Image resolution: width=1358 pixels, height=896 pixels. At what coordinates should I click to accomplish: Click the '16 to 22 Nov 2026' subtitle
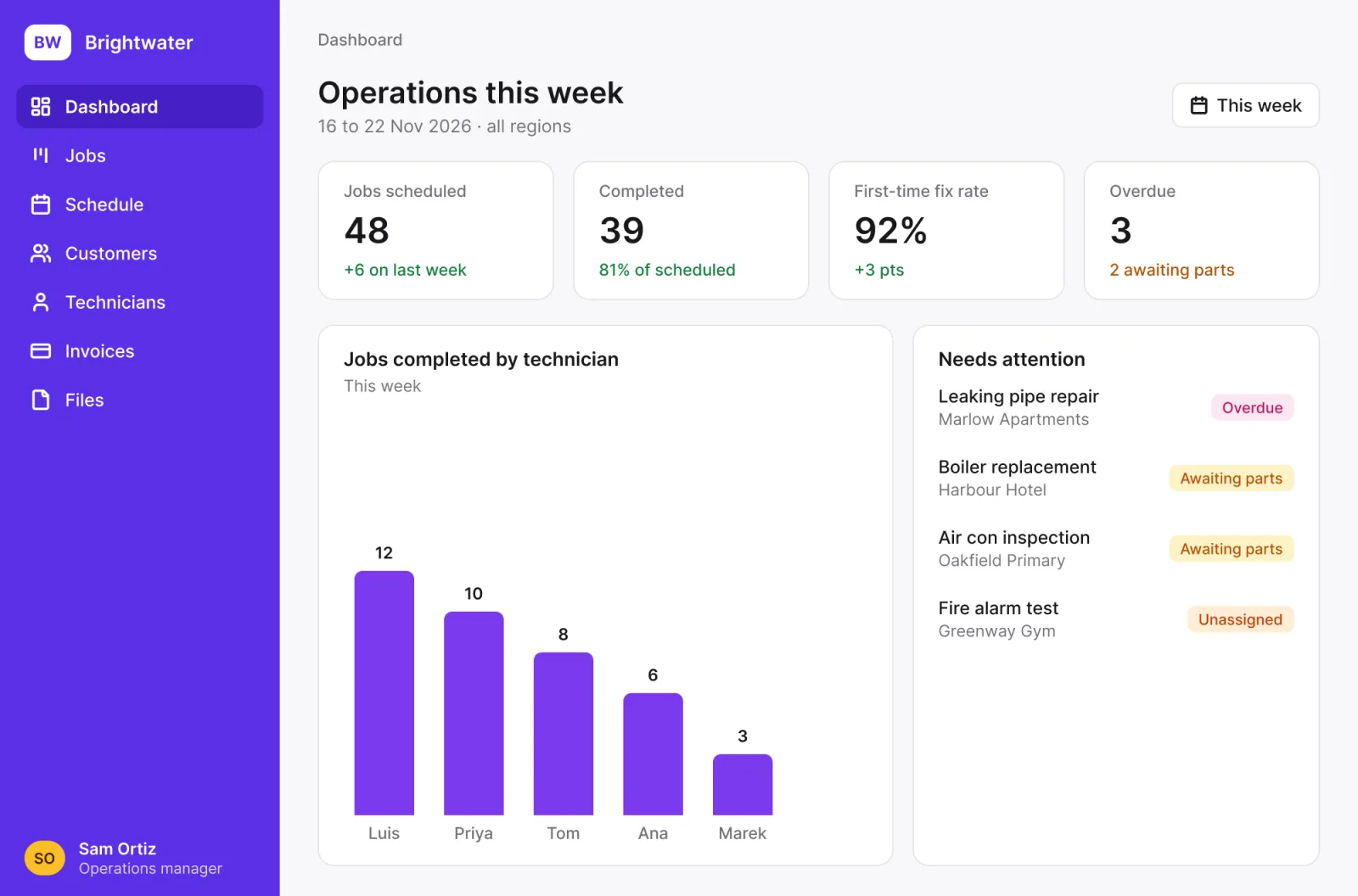[395, 126]
